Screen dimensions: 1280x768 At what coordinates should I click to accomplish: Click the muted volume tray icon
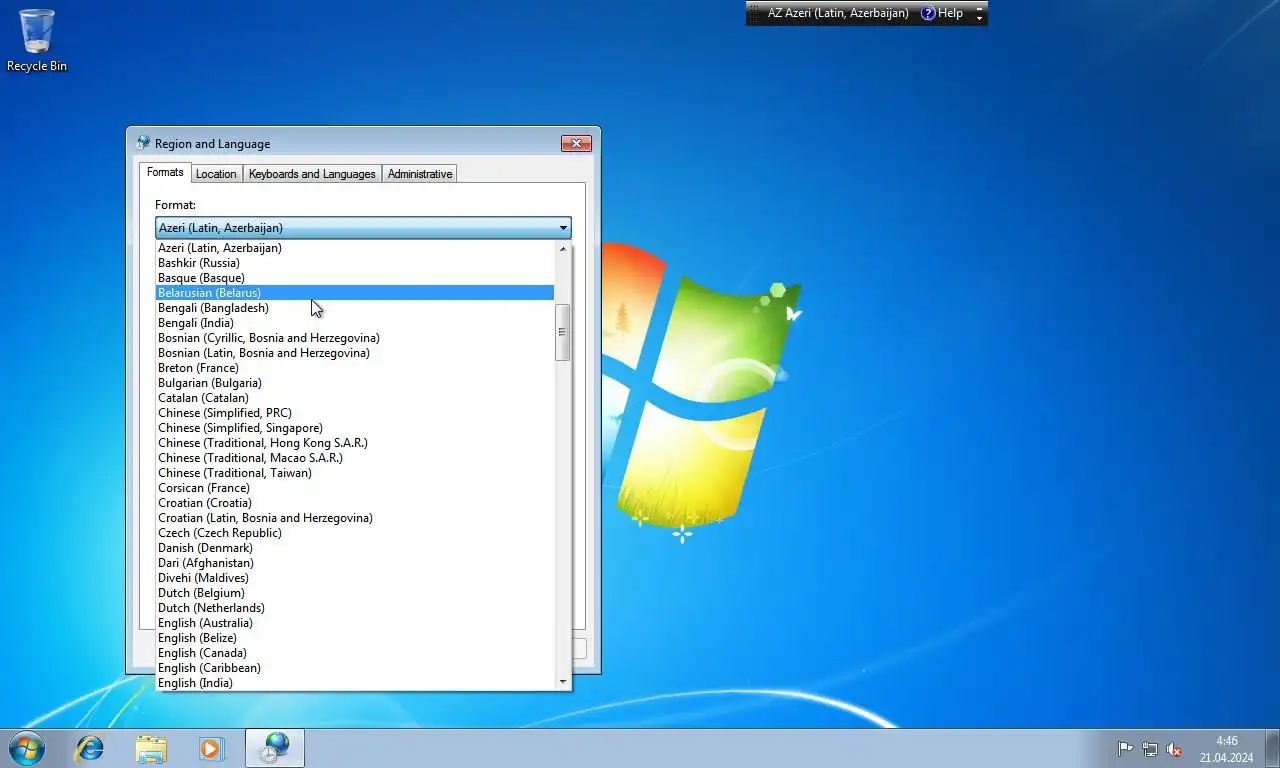point(1175,749)
